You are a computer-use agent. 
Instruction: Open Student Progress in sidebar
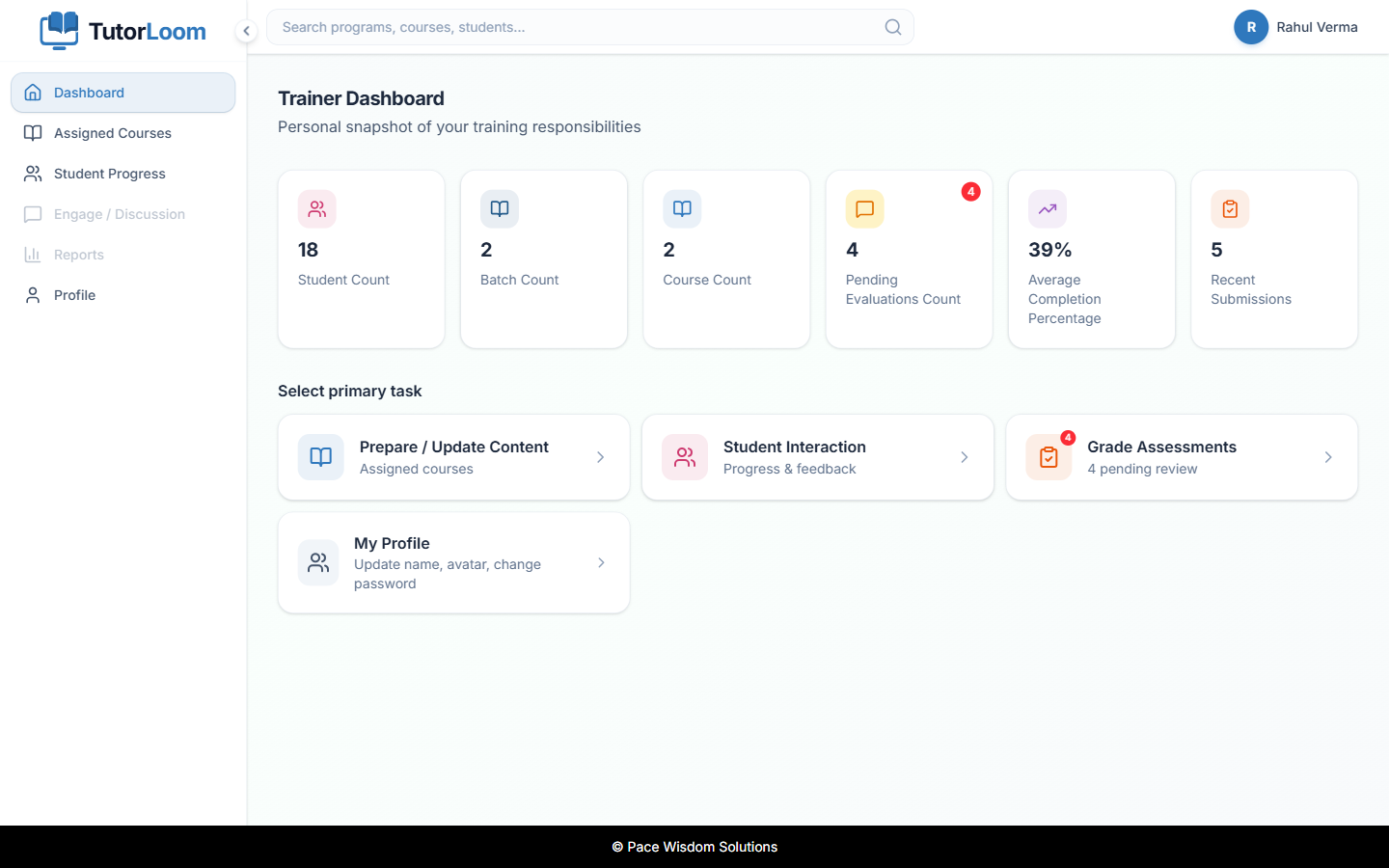[x=123, y=174]
